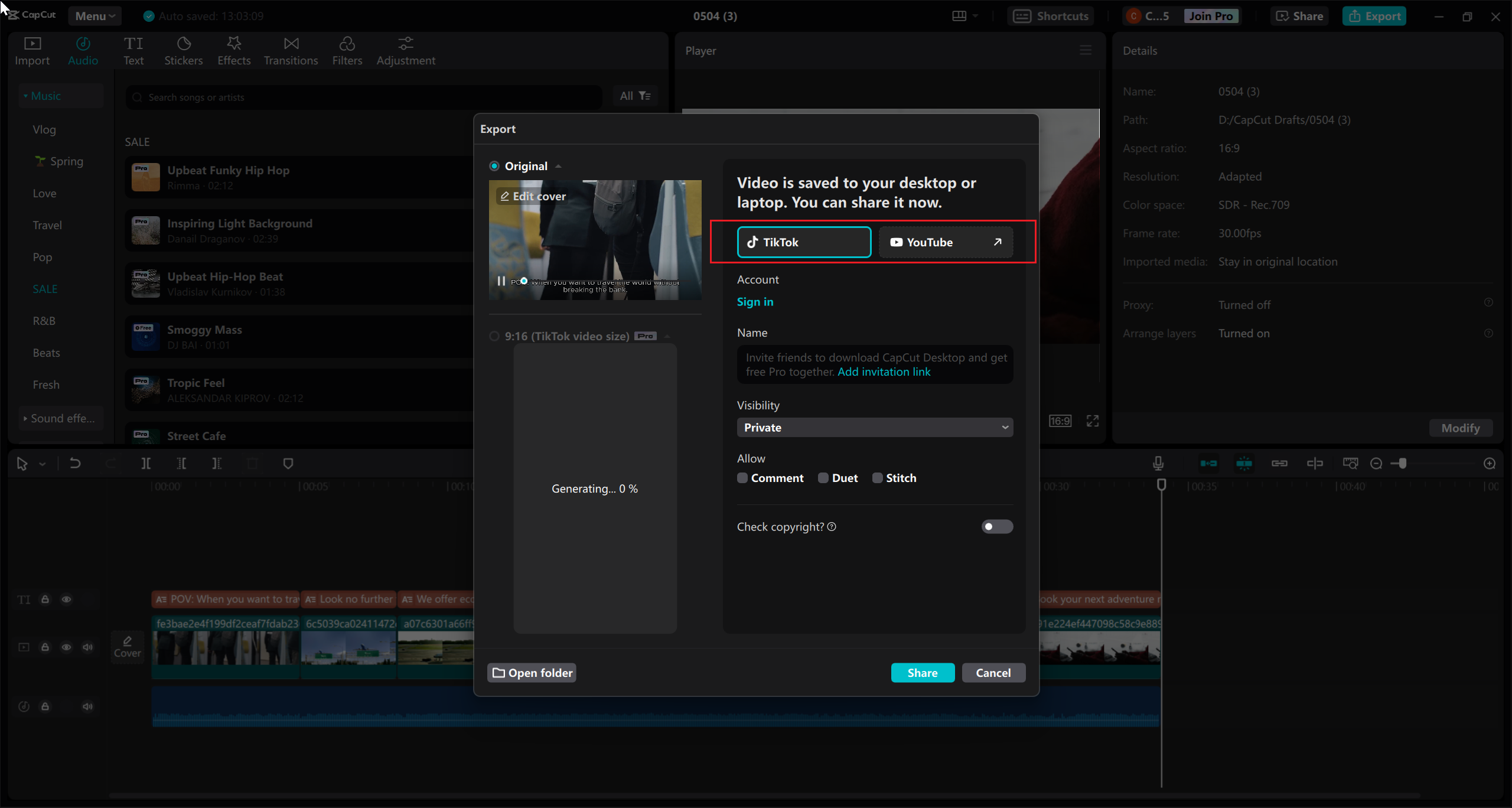Enable the Duet checkbox

823,478
